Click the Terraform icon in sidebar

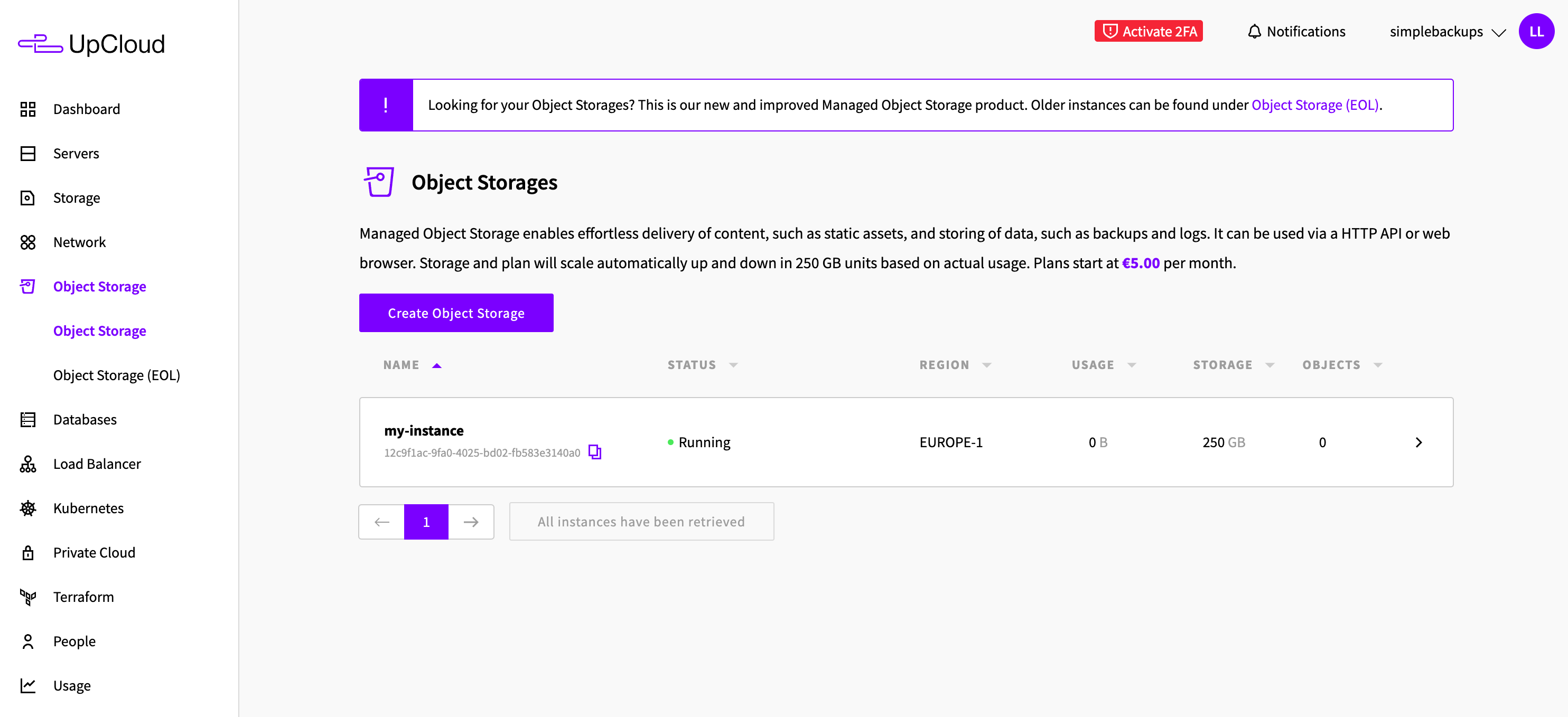[28, 597]
